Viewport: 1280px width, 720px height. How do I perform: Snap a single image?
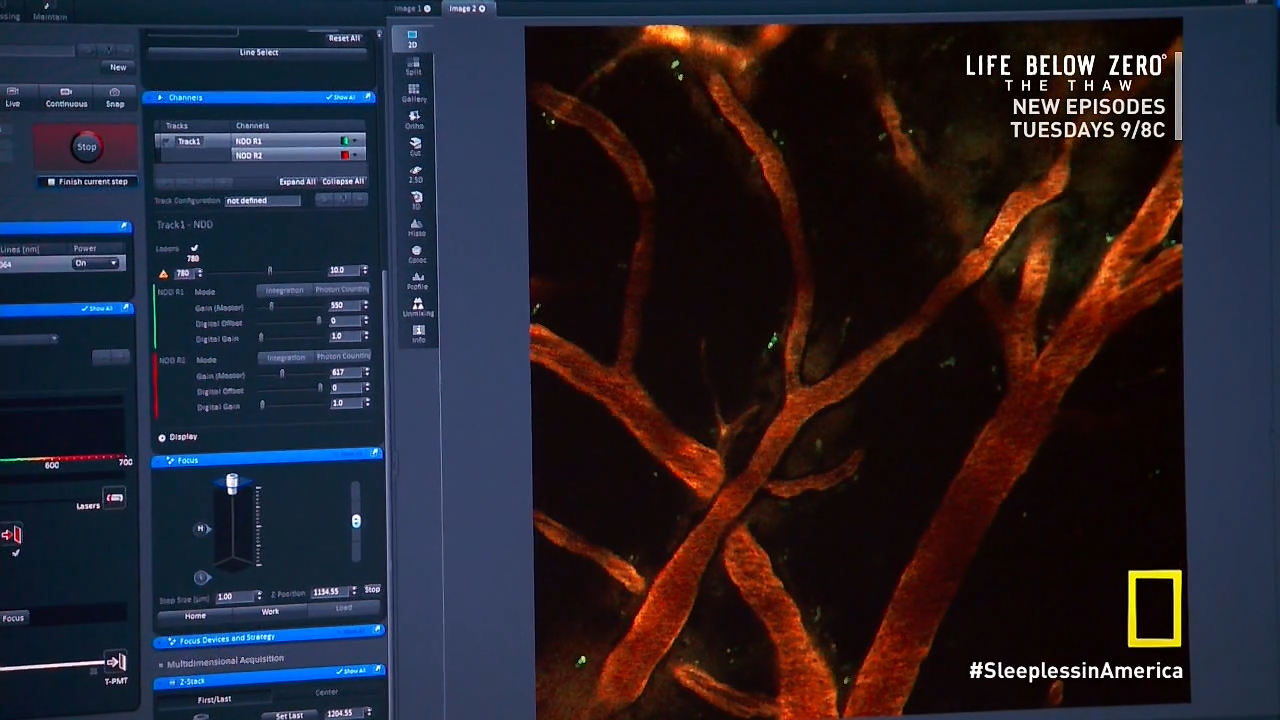[115, 98]
